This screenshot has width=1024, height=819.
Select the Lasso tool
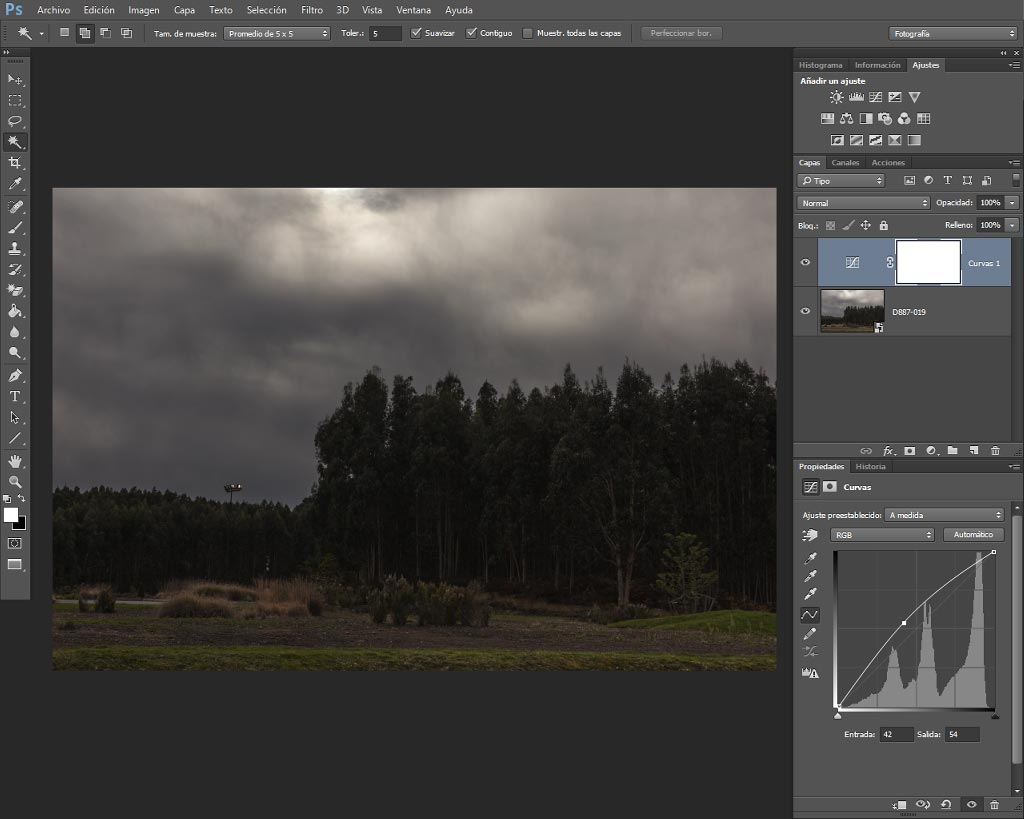point(14,121)
